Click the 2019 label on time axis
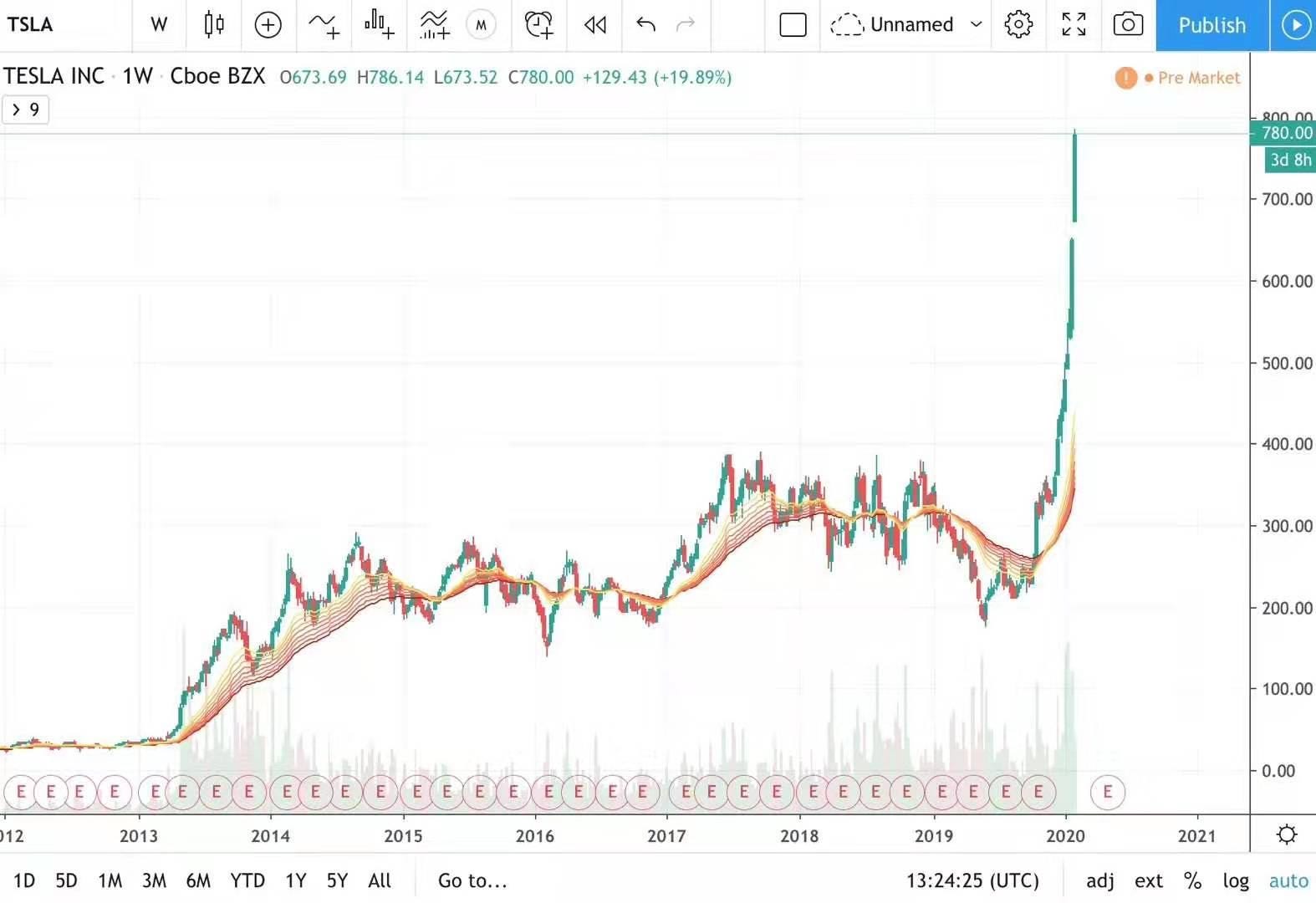This screenshot has height=903, width=1316. (x=934, y=836)
